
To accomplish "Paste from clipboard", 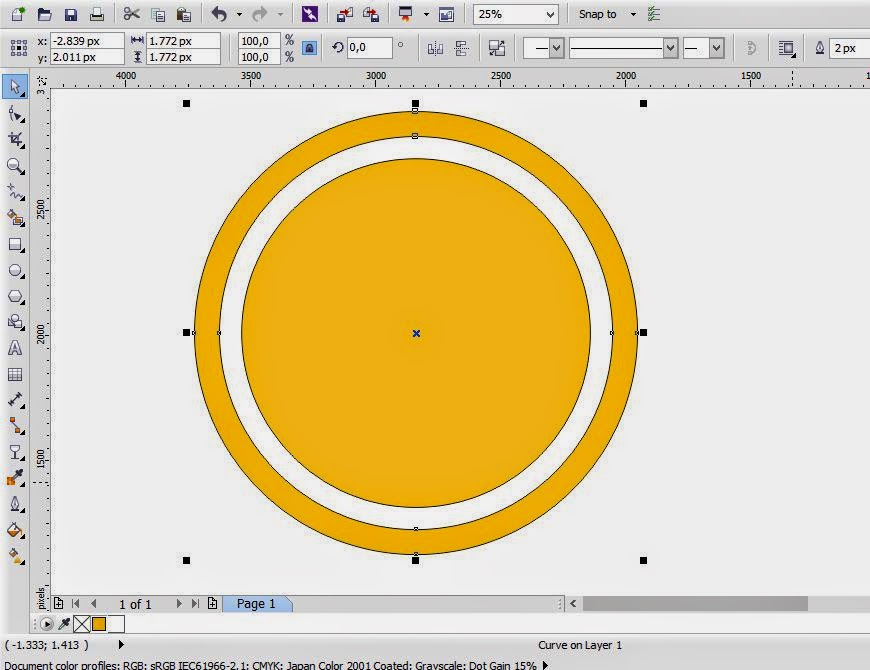I will (184, 14).
